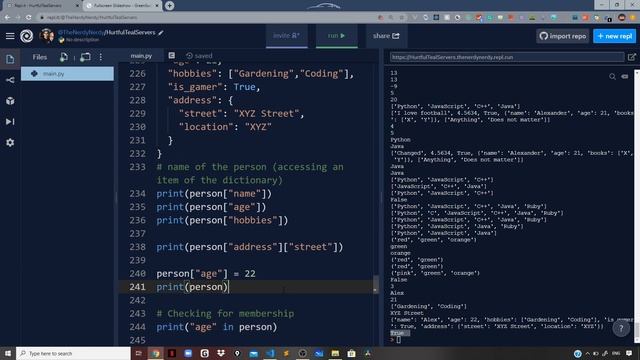Switch to first browser tab Repl.it
Viewport: 640px width, 360px height.
[41, 6]
